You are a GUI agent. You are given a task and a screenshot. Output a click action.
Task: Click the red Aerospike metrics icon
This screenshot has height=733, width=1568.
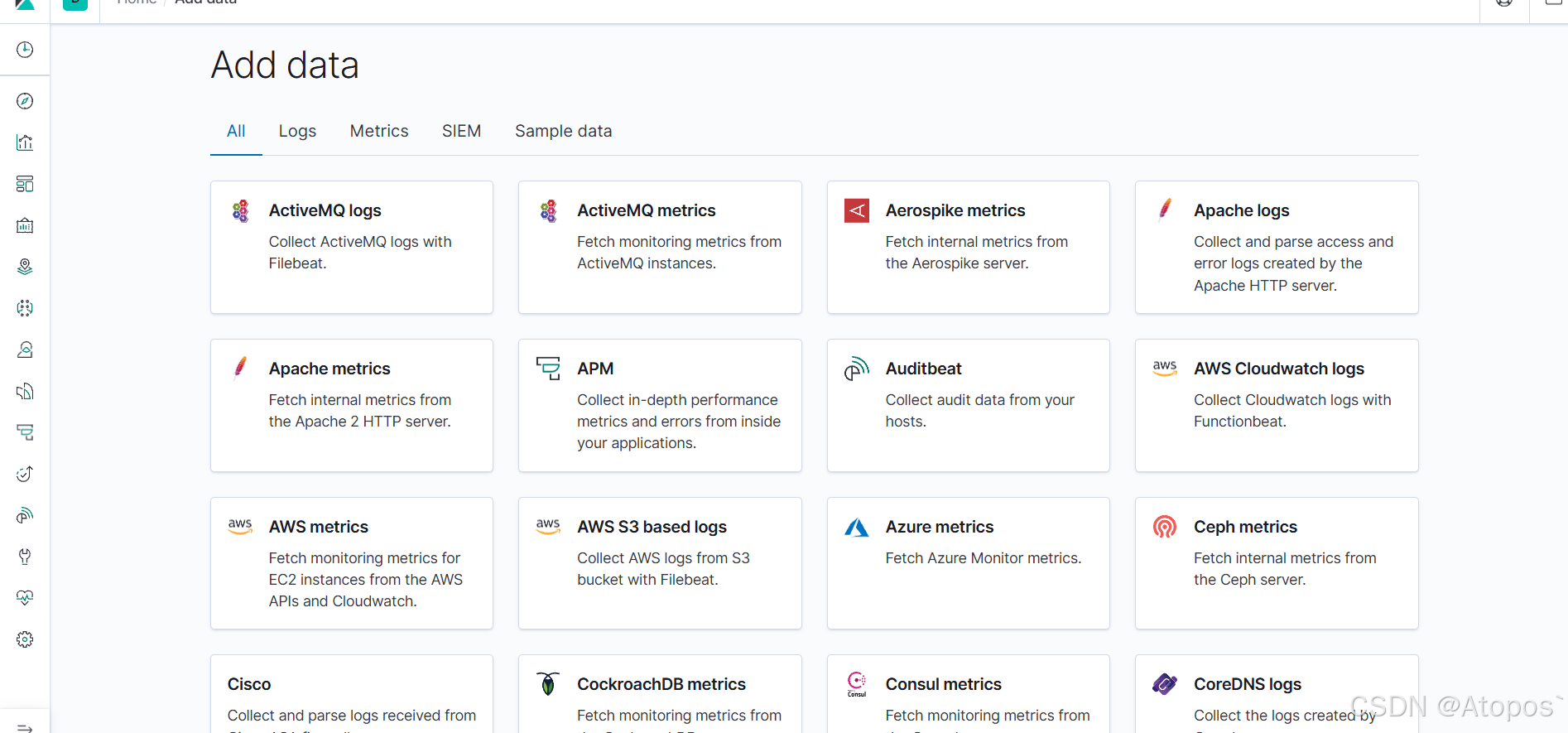[x=857, y=210]
